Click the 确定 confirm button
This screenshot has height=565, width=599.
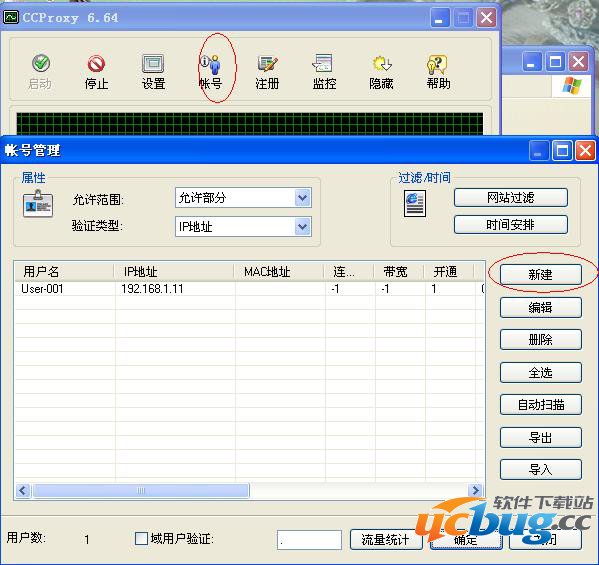(466, 539)
